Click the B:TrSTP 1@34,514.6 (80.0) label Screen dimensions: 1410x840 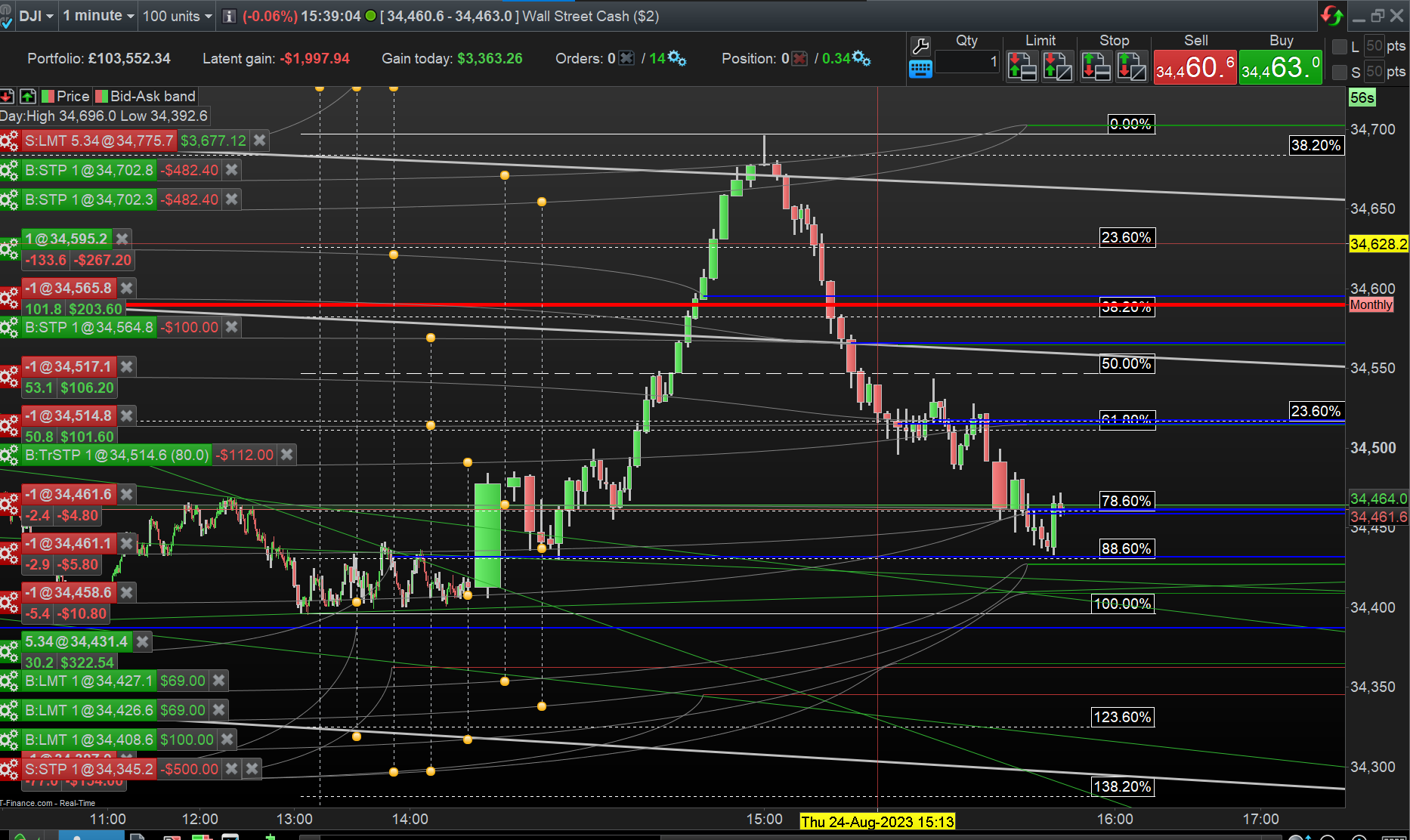pos(116,455)
